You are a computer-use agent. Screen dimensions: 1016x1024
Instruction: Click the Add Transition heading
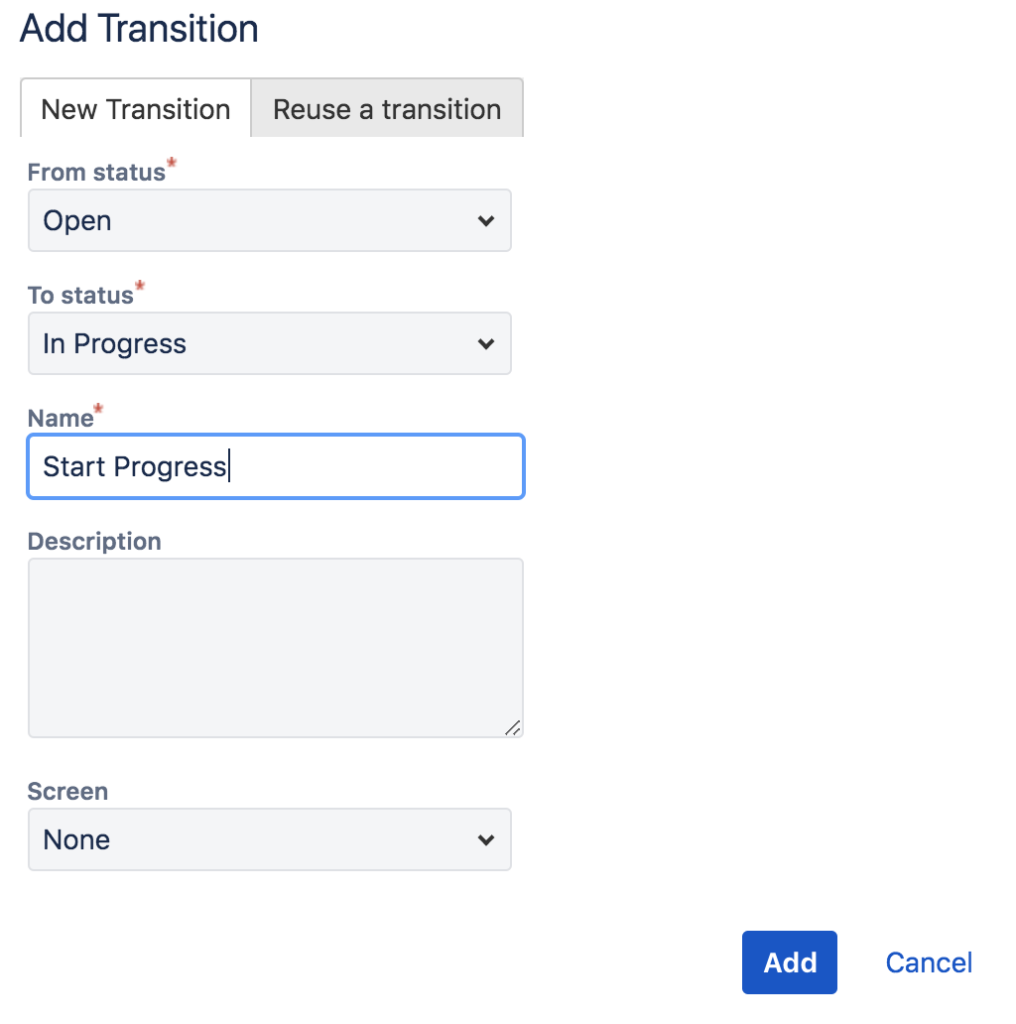coord(137,29)
